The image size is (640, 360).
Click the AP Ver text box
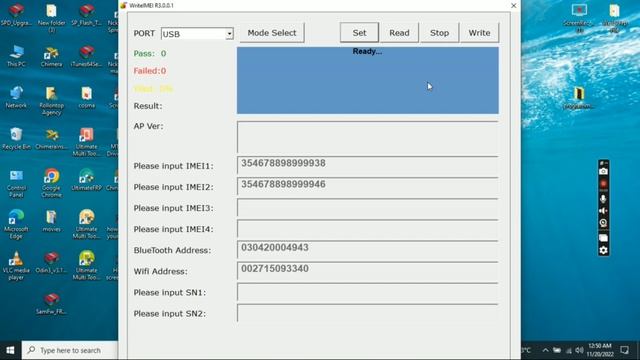point(367,137)
